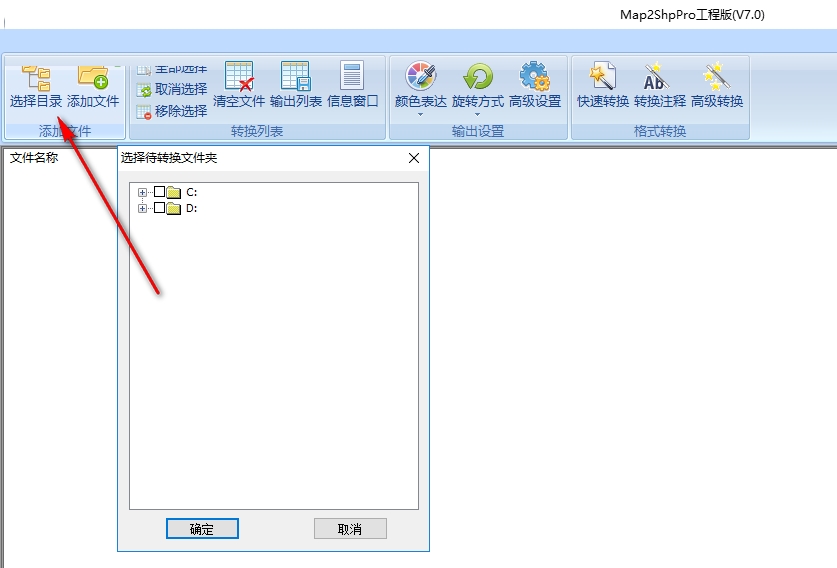Clear the list with 清空文件
837x568 pixels.
pos(239,84)
